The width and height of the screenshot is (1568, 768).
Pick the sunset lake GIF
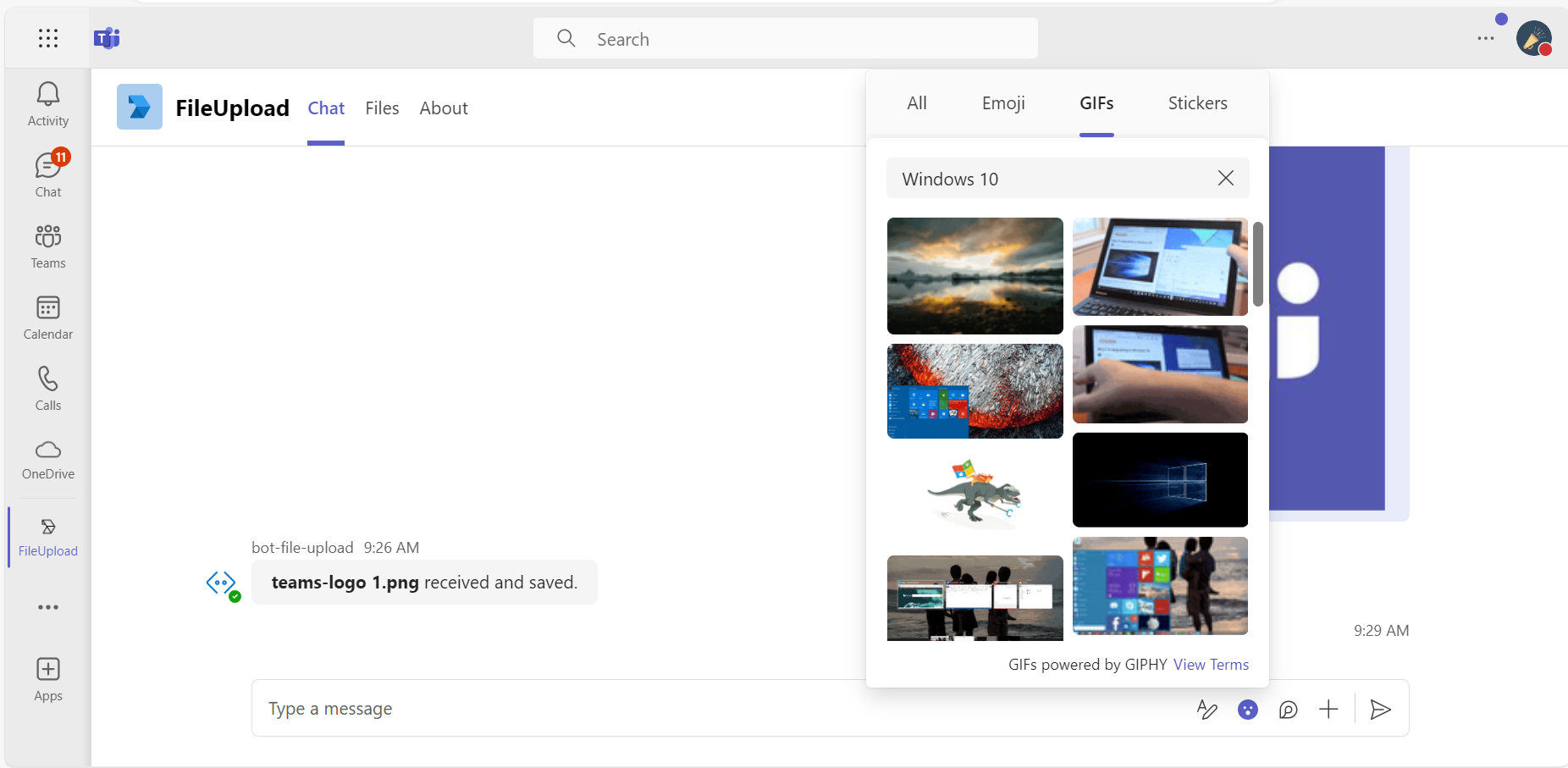[x=975, y=276]
